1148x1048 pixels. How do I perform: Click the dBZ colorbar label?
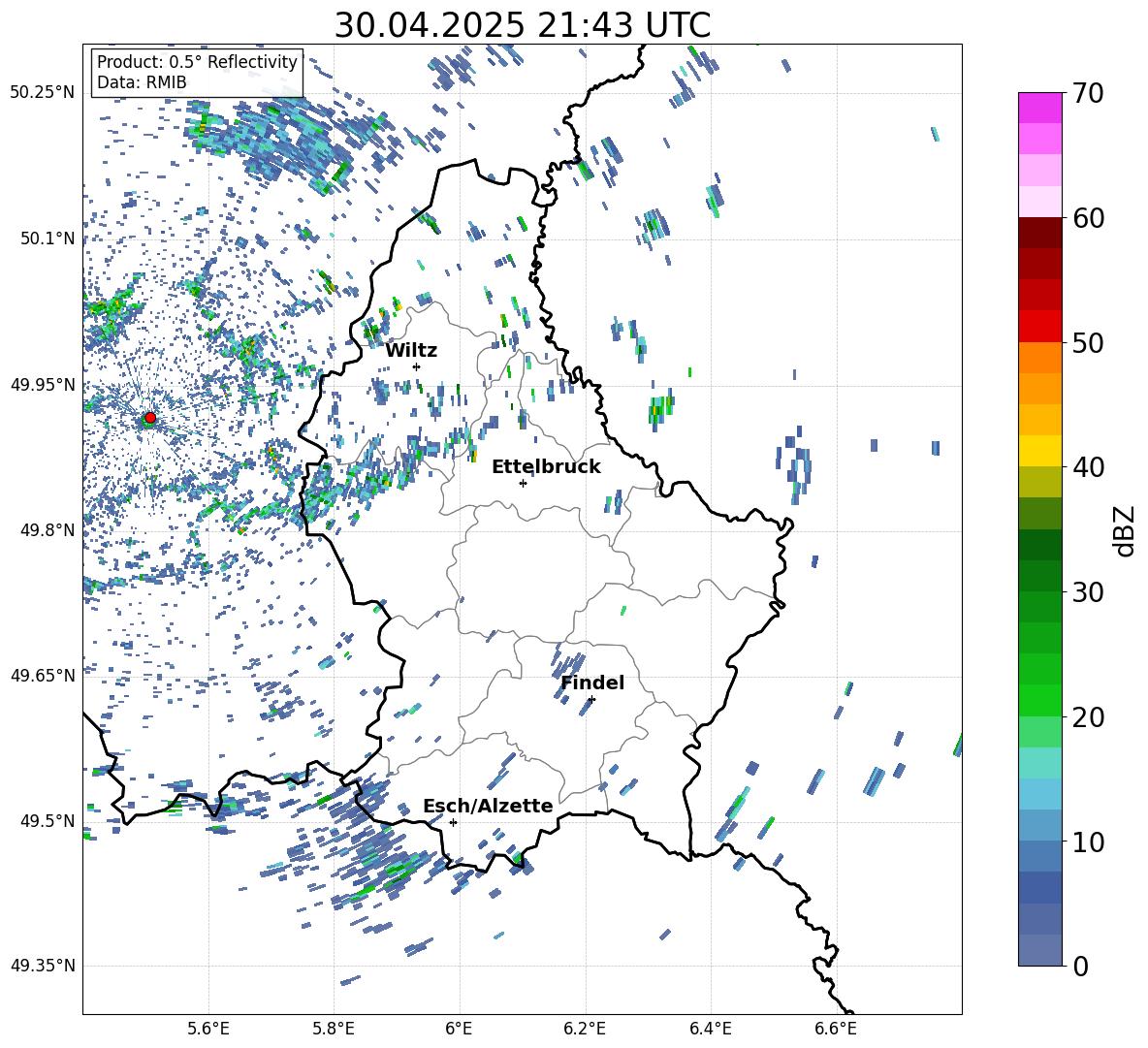[x=1126, y=530]
